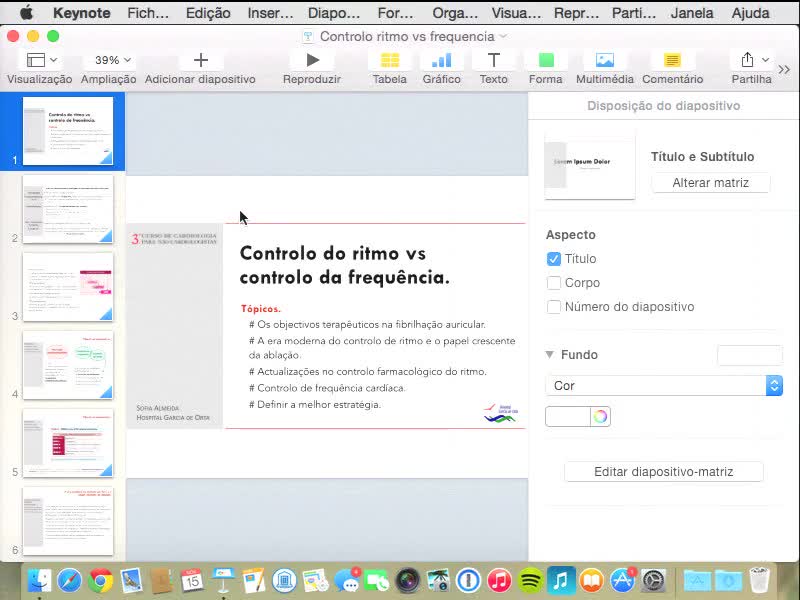Select slide 3 thumbnail in navigator
The image size is (800, 600).
tap(68, 287)
